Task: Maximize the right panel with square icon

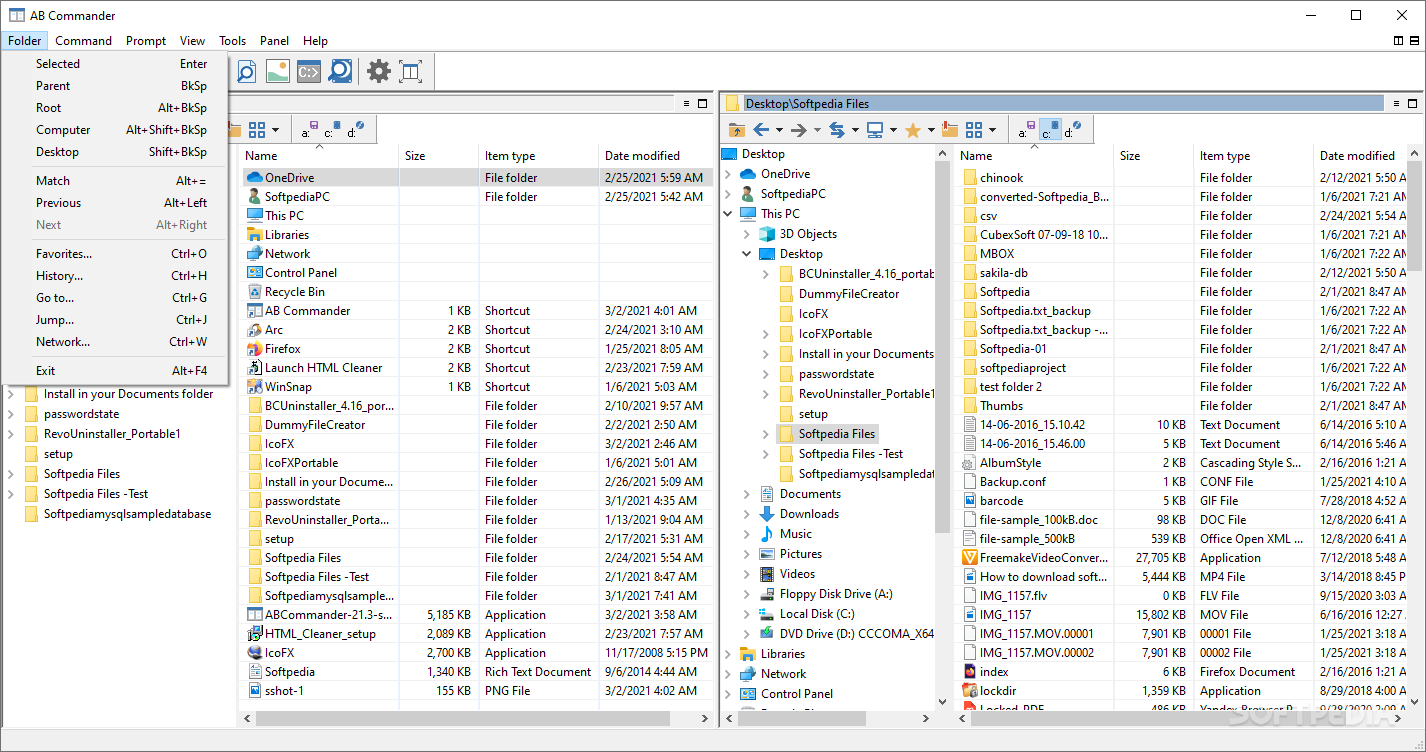Action: [1413, 103]
